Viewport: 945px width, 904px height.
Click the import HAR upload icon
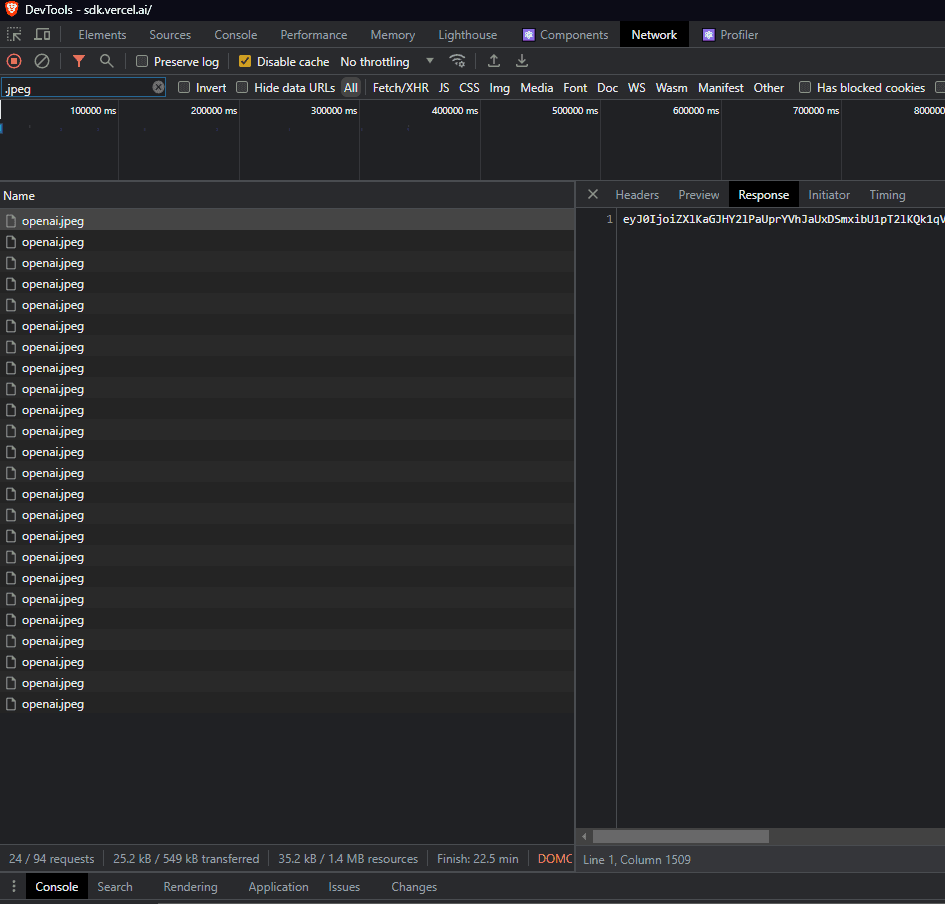494,61
